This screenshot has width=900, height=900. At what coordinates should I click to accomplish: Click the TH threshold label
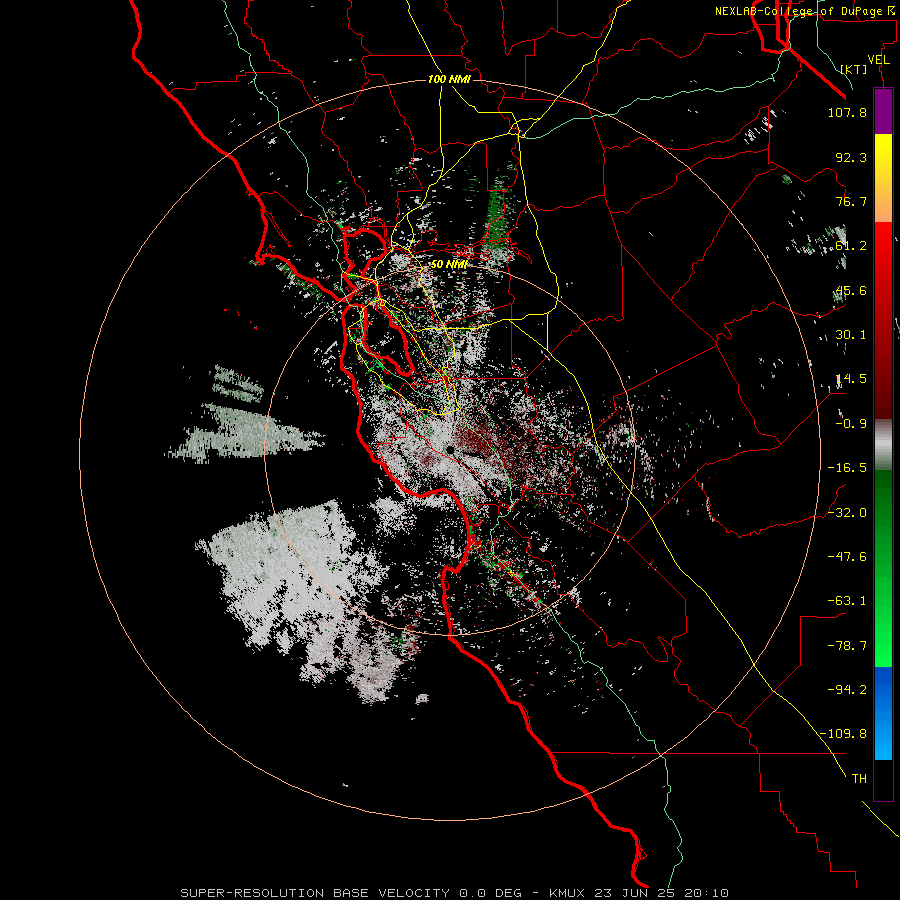[x=859, y=779]
